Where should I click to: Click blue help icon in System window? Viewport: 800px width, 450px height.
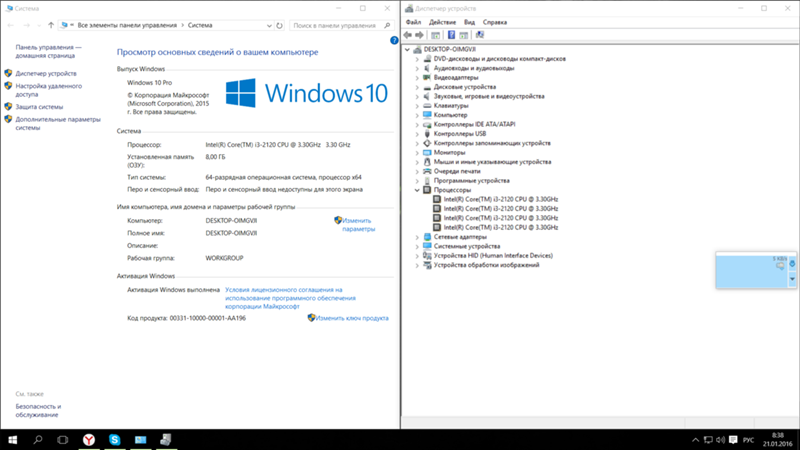(394, 40)
